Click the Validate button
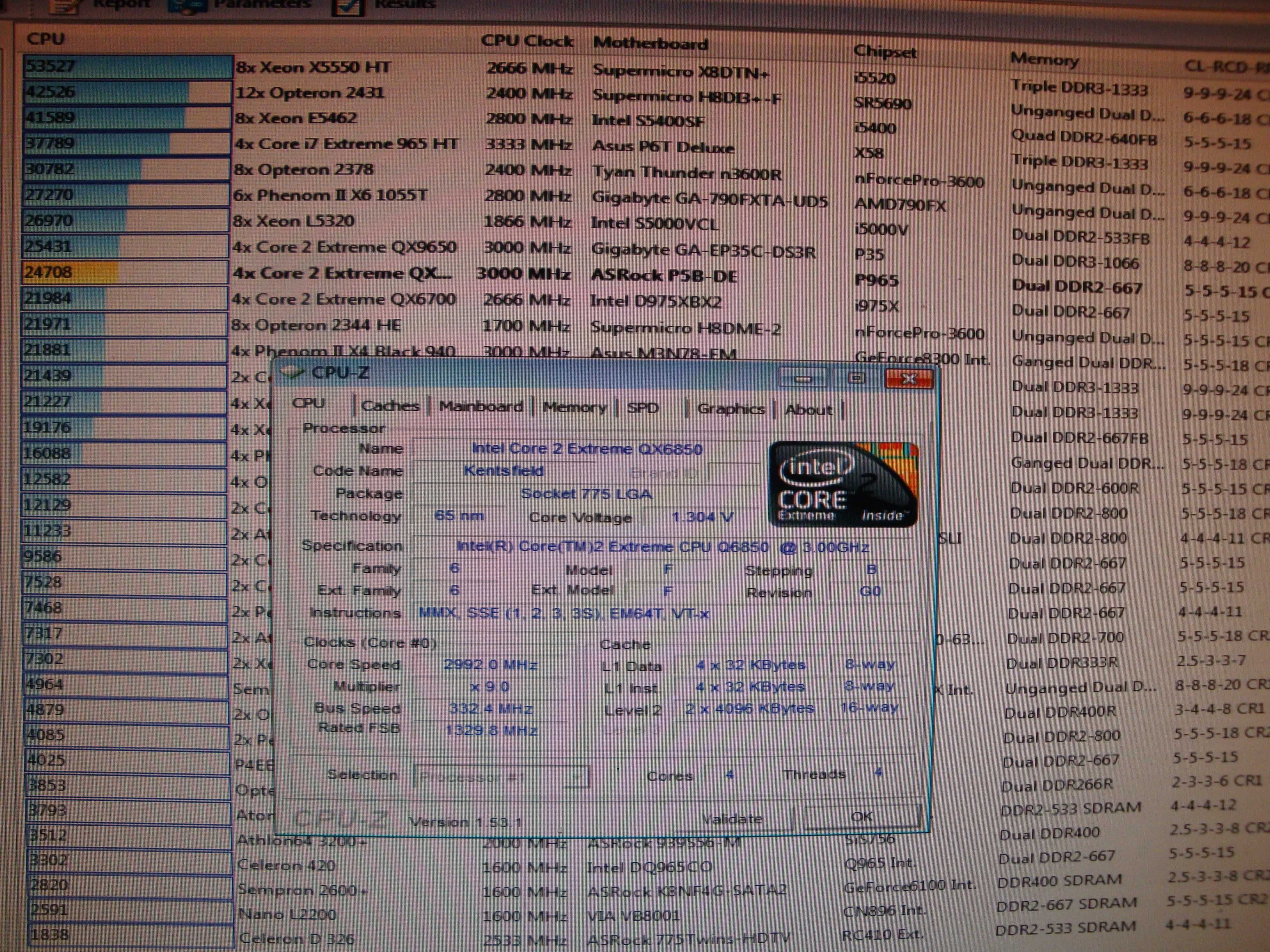Screen dimensions: 1270x952 click(732, 818)
